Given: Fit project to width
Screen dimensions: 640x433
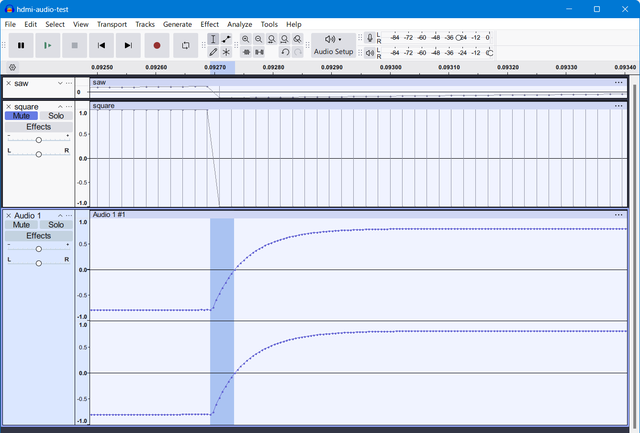Looking at the screenshot, I should click(284, 39).
